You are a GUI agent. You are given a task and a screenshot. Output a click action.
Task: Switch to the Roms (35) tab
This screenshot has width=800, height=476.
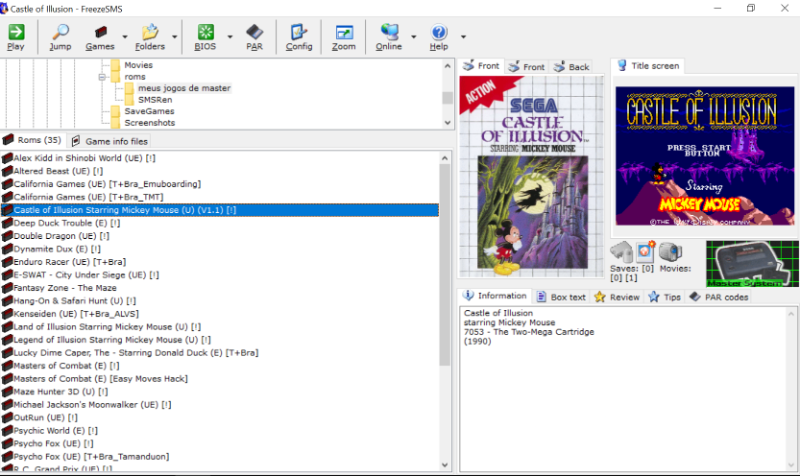(32, 140)
